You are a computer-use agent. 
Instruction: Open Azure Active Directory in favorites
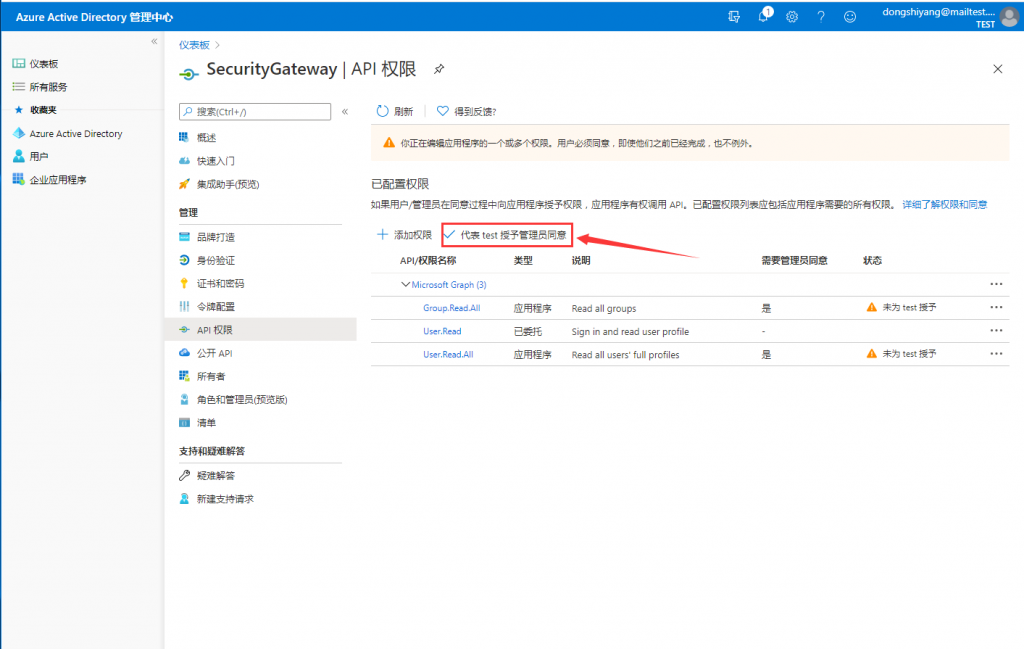click(x=75, y=133)
